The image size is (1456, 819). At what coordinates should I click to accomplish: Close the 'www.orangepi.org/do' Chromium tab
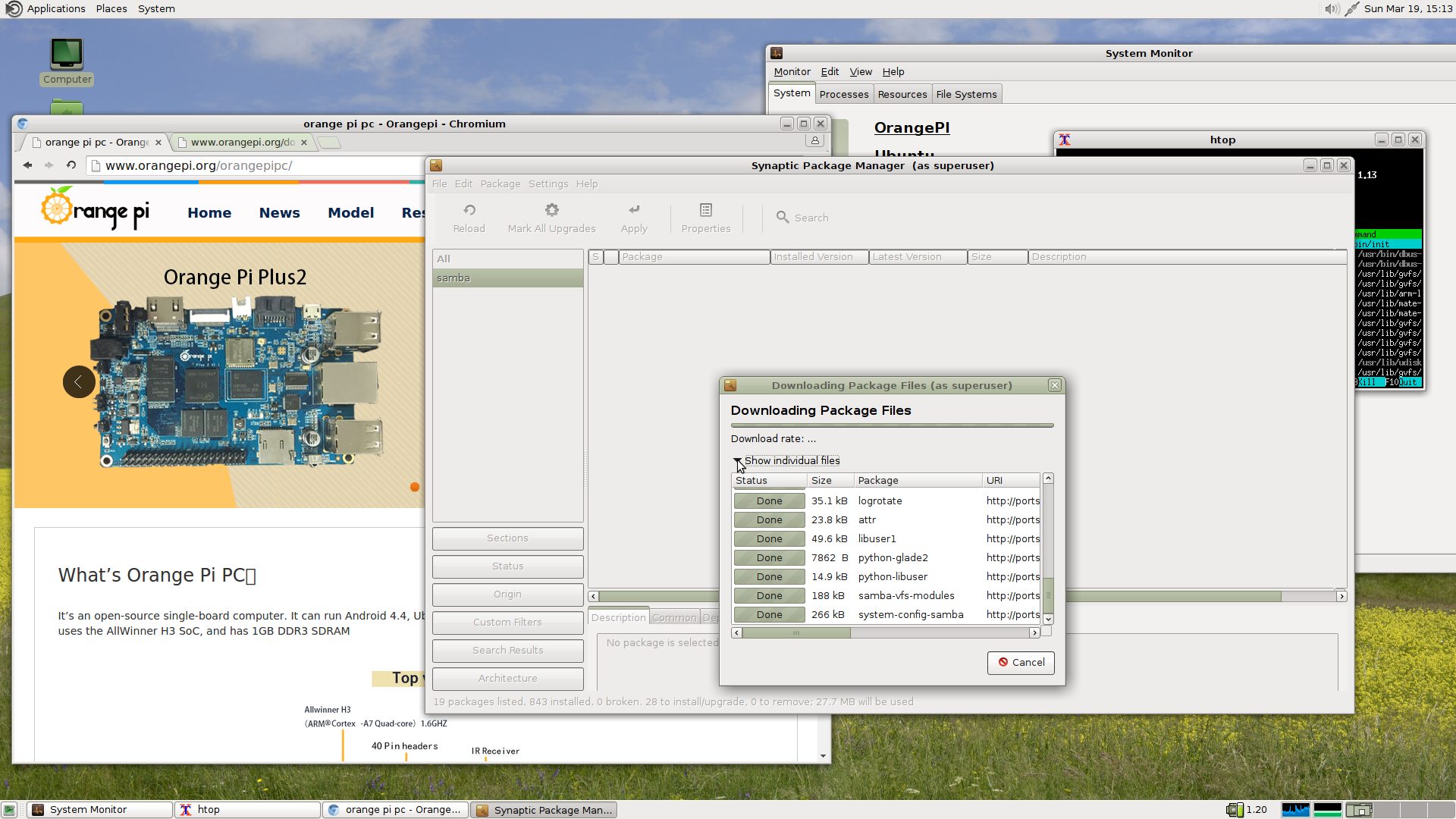tap(304, 143)
